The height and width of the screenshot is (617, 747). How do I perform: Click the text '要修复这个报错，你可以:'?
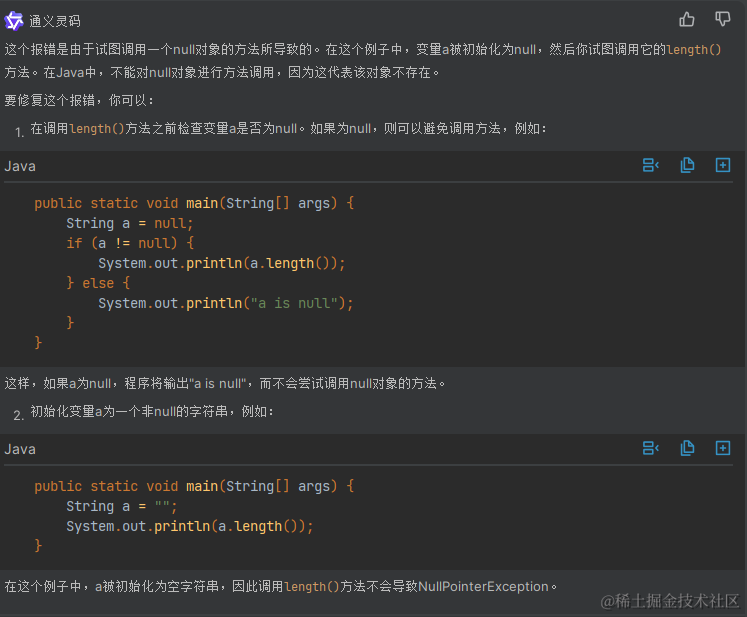point(79,101)
